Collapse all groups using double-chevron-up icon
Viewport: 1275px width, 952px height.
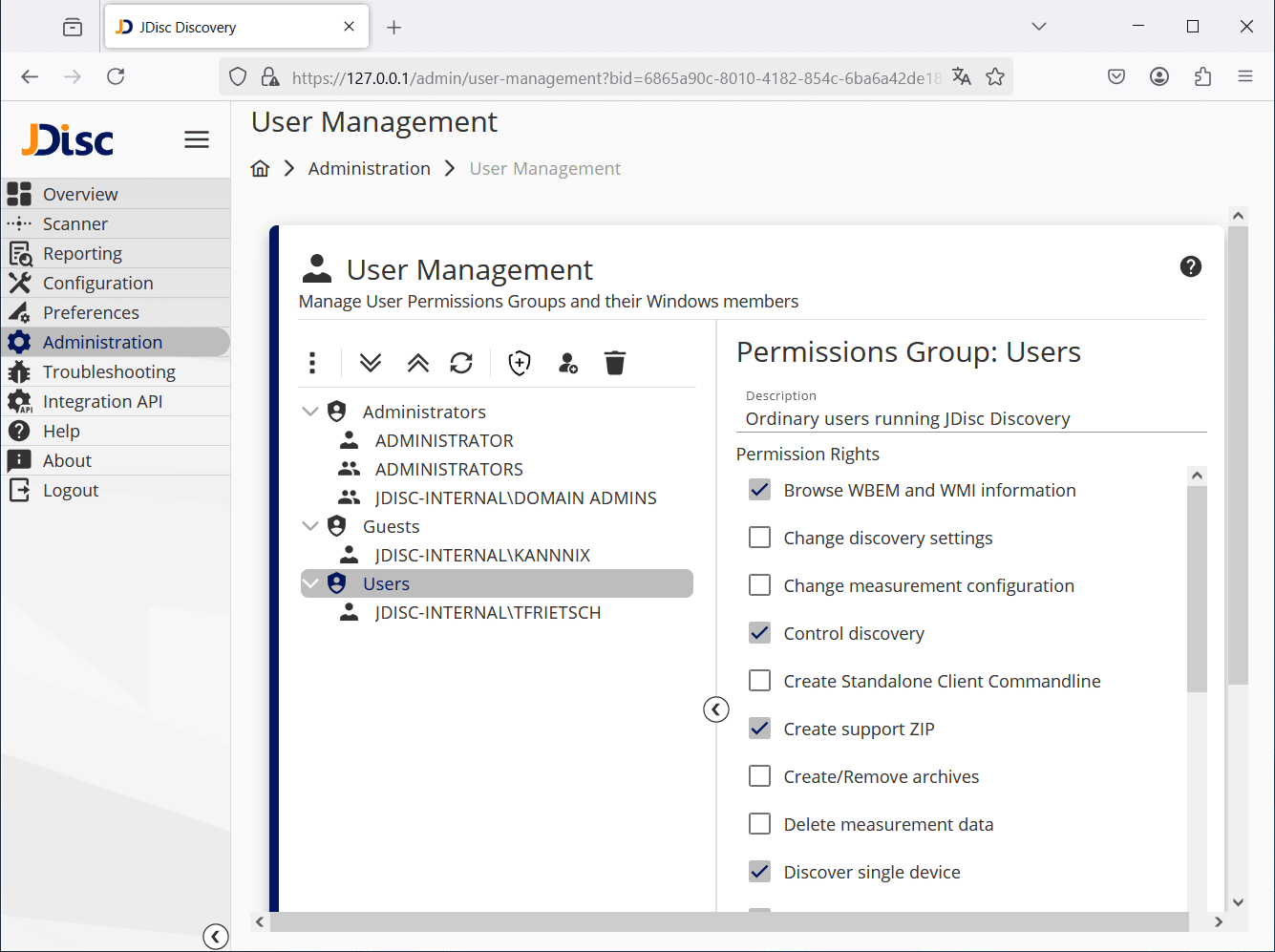[417, 363]
